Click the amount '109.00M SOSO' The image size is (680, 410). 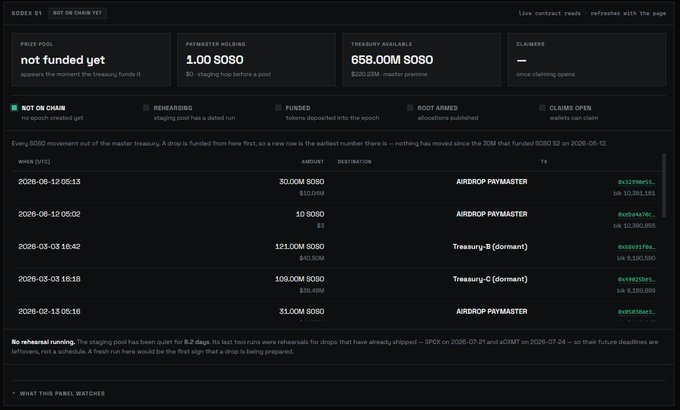point(300,279)
